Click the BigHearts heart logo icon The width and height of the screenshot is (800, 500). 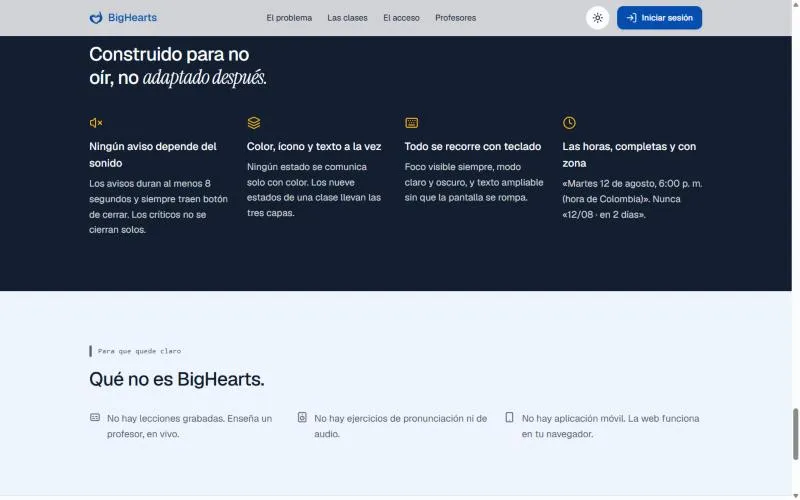click(x=96, y=18)
